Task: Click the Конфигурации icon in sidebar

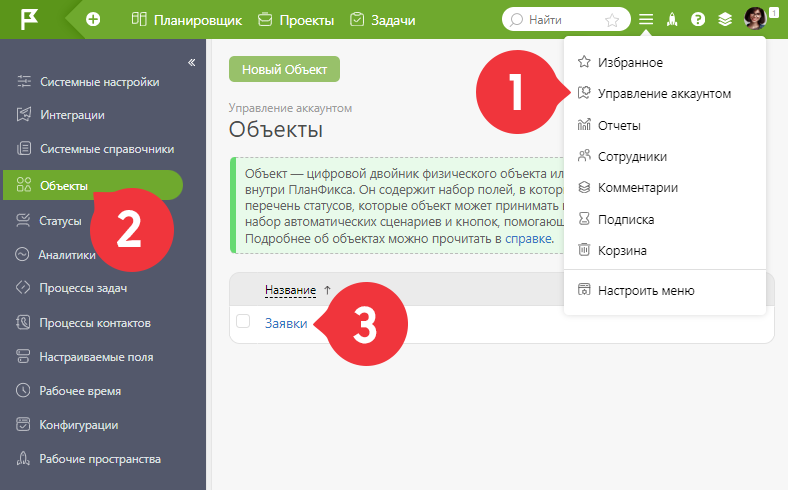Action: 23,424
